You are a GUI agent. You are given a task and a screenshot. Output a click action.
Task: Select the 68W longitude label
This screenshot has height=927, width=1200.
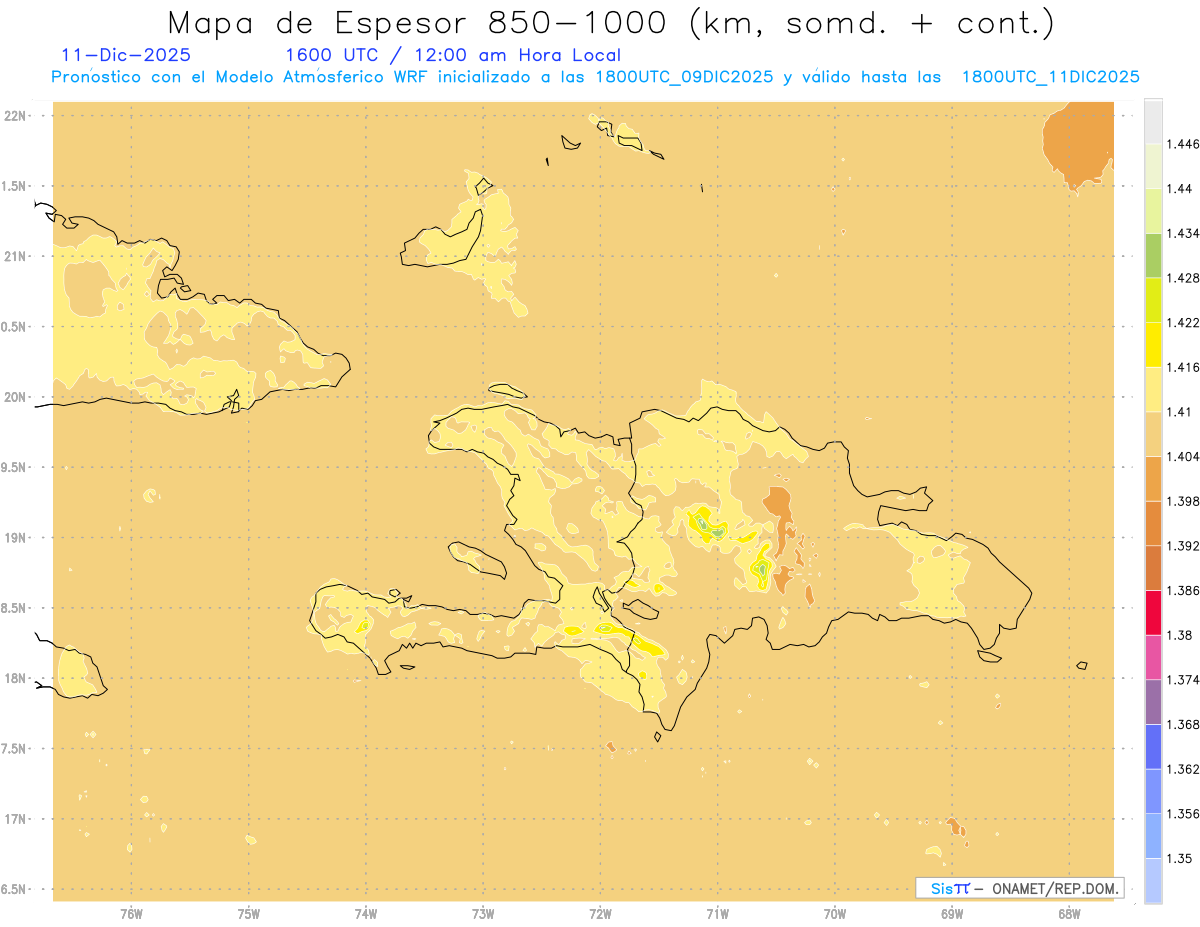[x=1069, y=913]
